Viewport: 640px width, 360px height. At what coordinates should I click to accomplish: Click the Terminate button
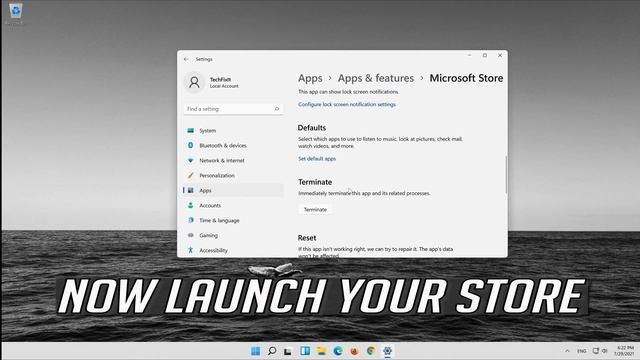(315, 209)
